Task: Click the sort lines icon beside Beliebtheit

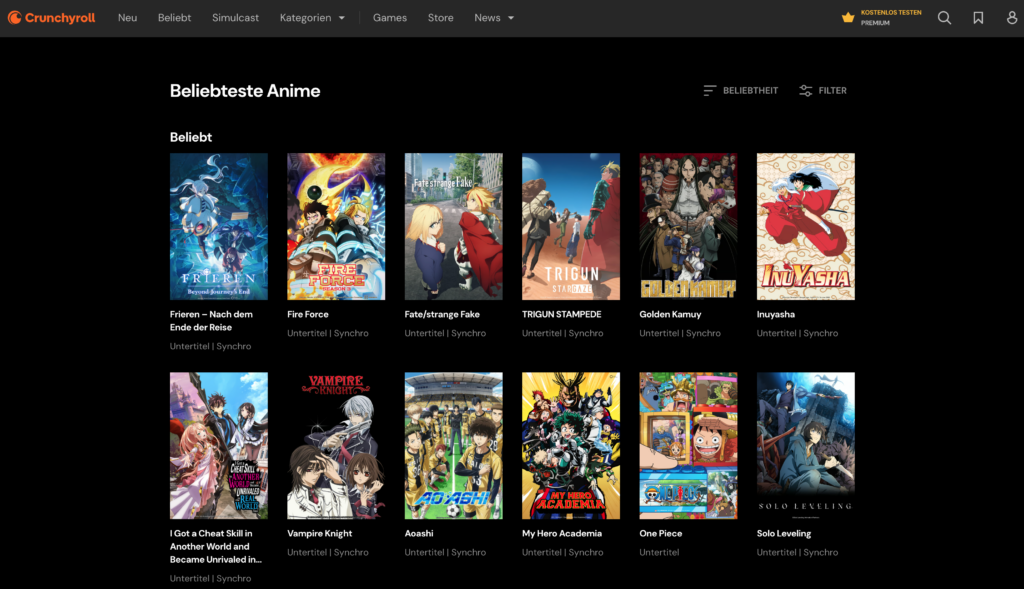Action: tap(710, 91)
